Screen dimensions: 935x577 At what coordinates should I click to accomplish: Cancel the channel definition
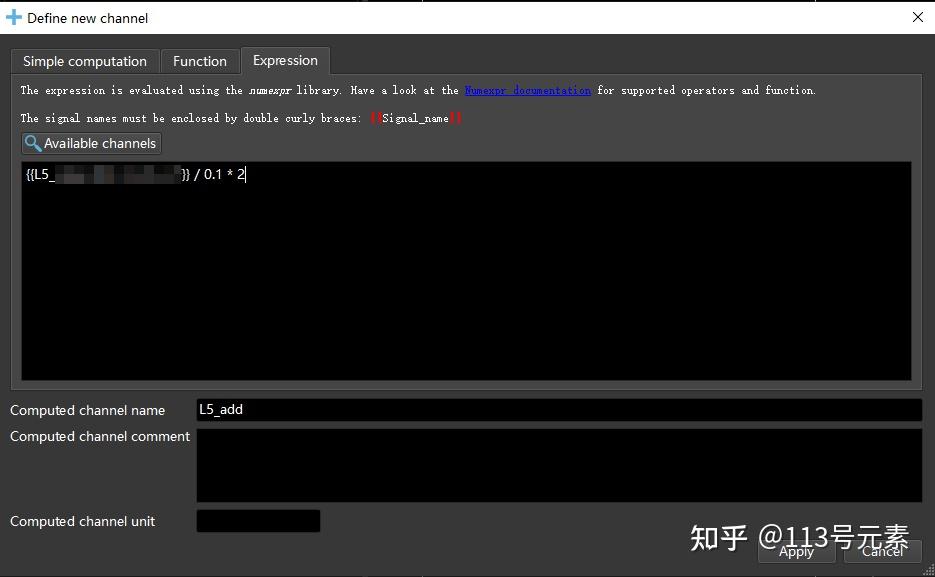pyautogui.click(x=881, y=552)
